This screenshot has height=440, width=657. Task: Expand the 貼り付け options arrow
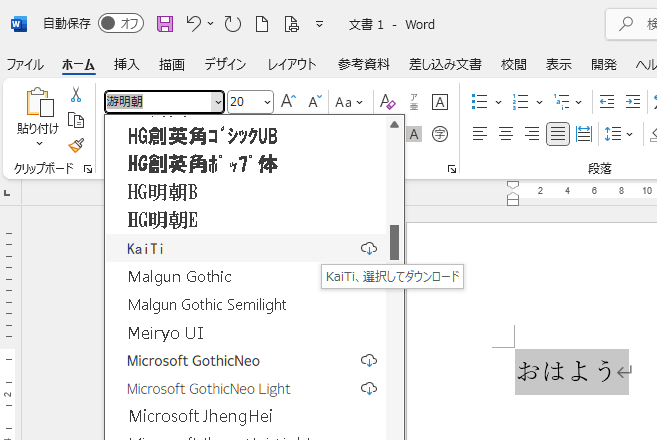[39, 144]
